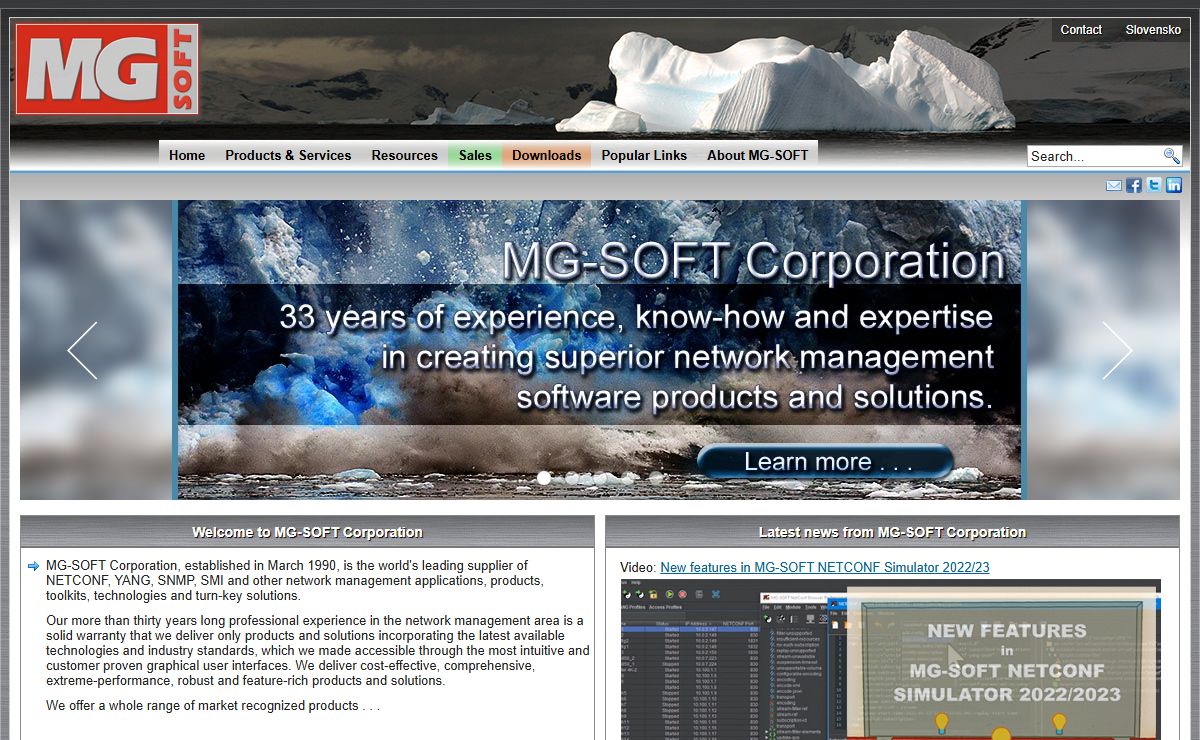Click the MG-SOFT logo
This screenshot has height=740, width=1200.
tap(107, 69)
